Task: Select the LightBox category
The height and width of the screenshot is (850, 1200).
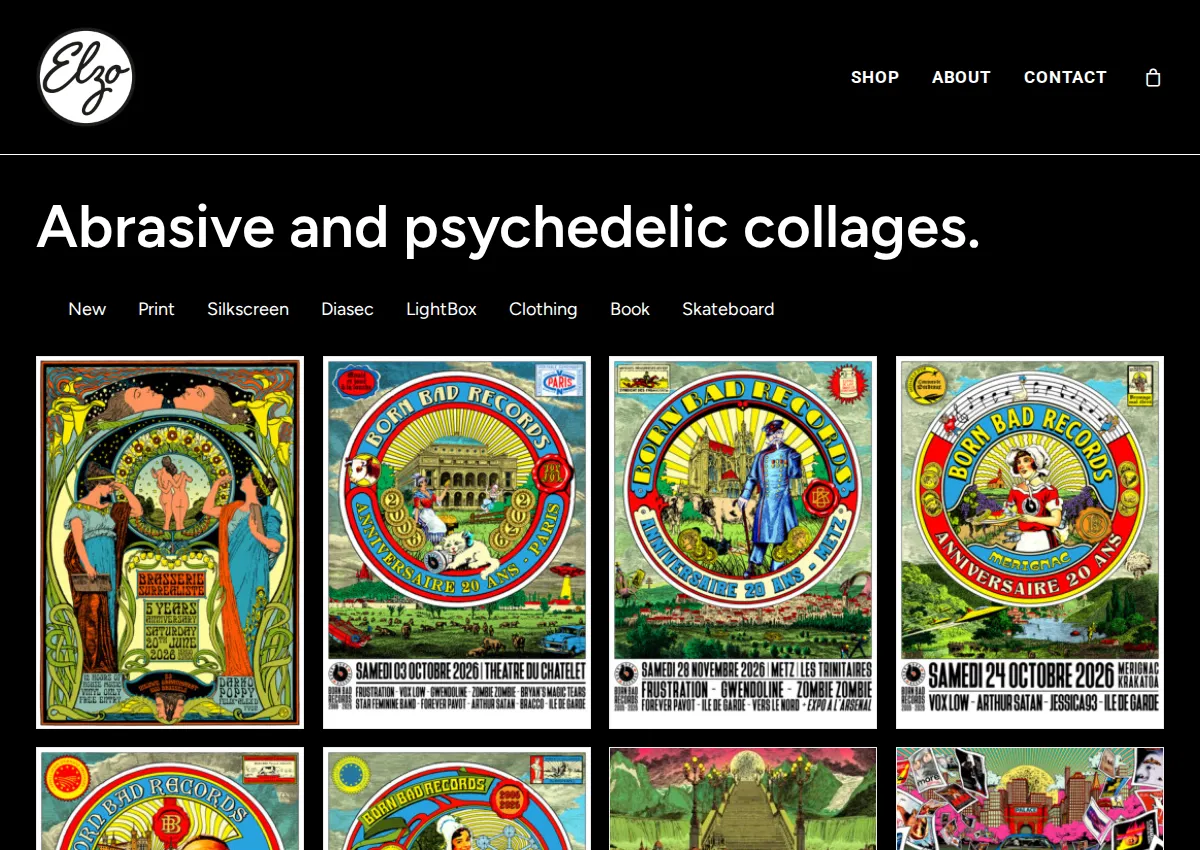Action: pos(441,309)
